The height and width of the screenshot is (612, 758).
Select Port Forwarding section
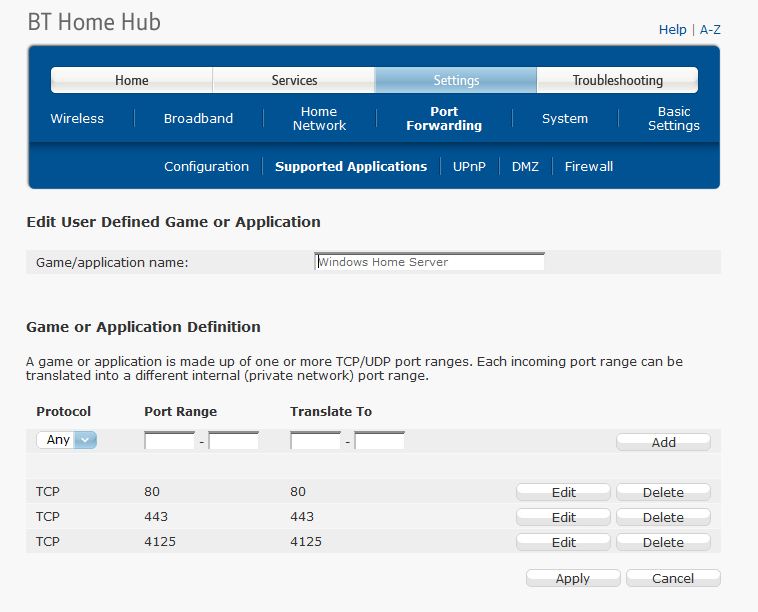tap(444, 118)
